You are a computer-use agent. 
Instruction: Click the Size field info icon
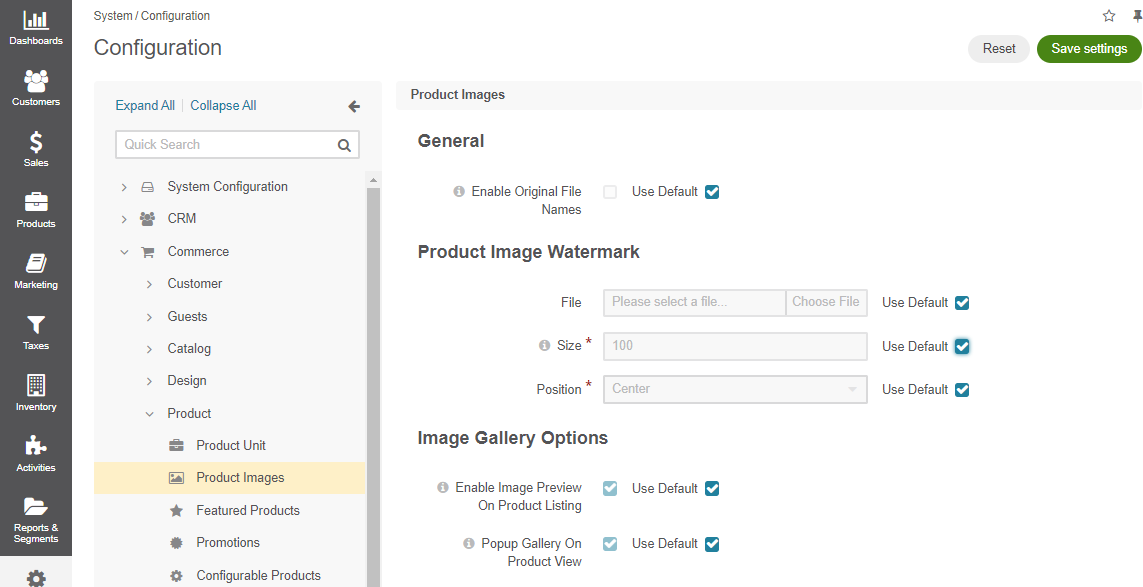(544, 346)
